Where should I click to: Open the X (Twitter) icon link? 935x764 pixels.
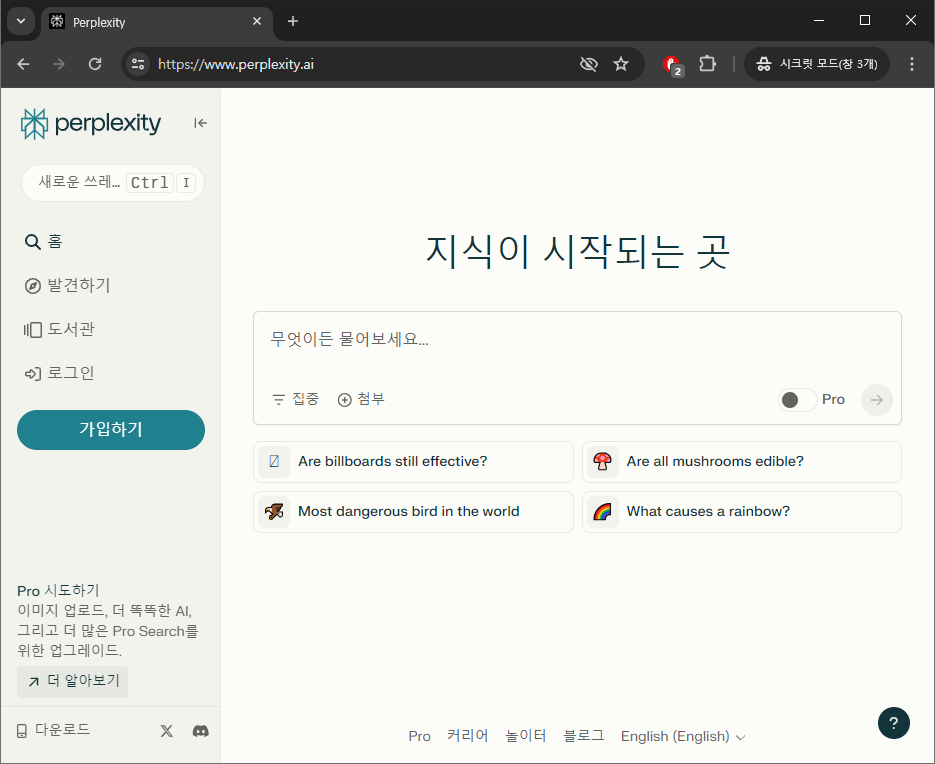pyautogui.click(x=166, y=731)
